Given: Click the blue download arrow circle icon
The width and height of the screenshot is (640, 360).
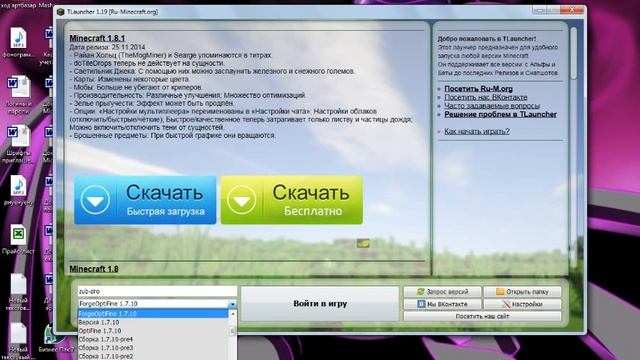Looking at the screenshot, I should pos(95,200).
